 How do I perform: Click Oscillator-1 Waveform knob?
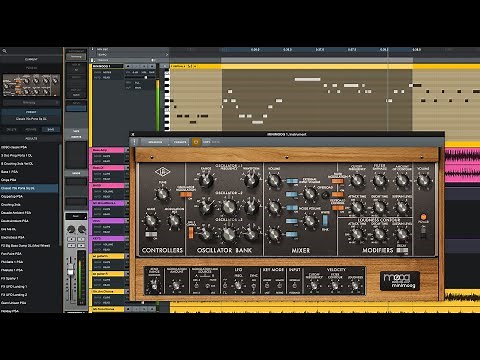pos(251,180)
